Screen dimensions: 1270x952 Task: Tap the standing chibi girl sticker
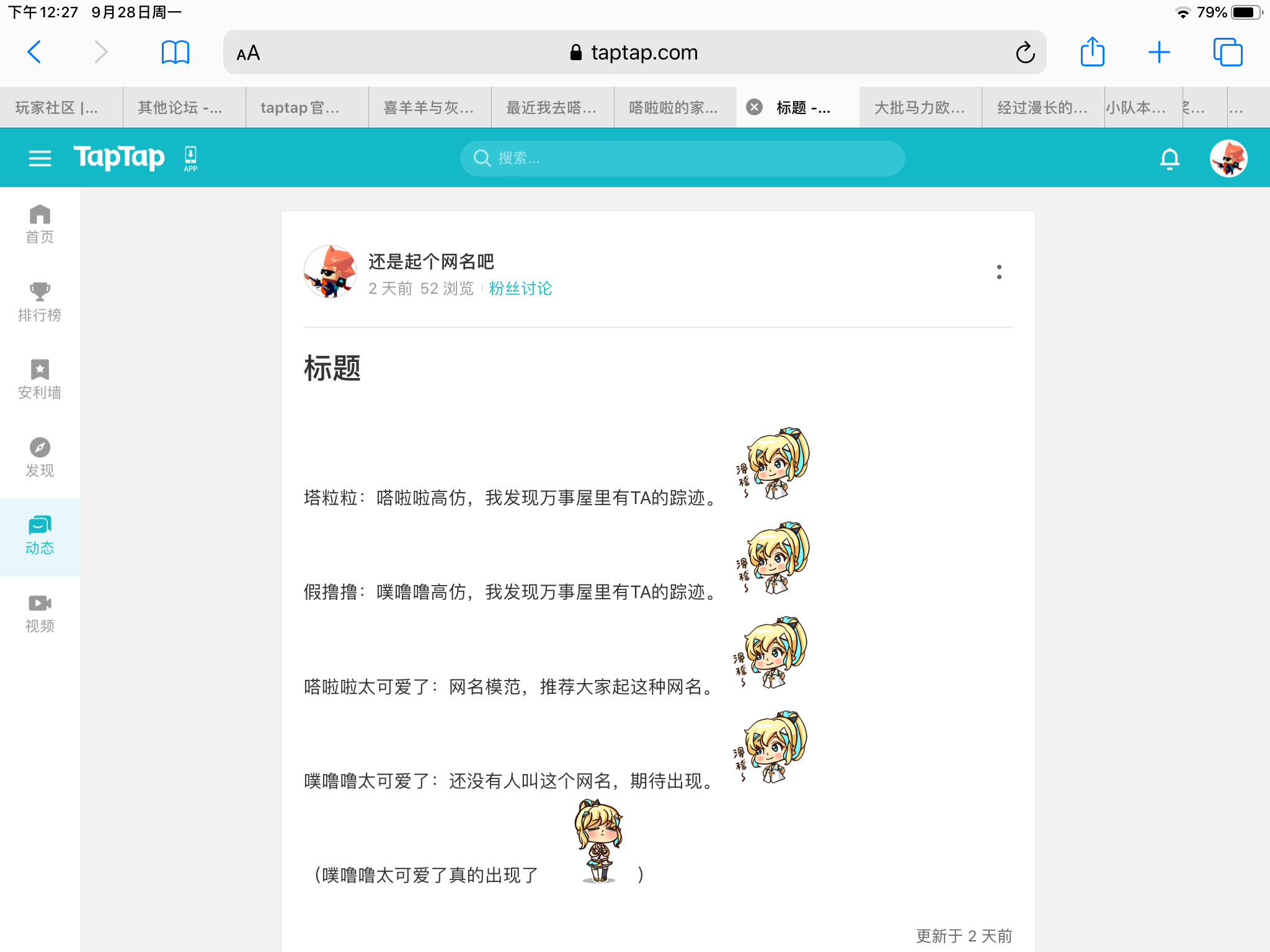tap(598, 841)
